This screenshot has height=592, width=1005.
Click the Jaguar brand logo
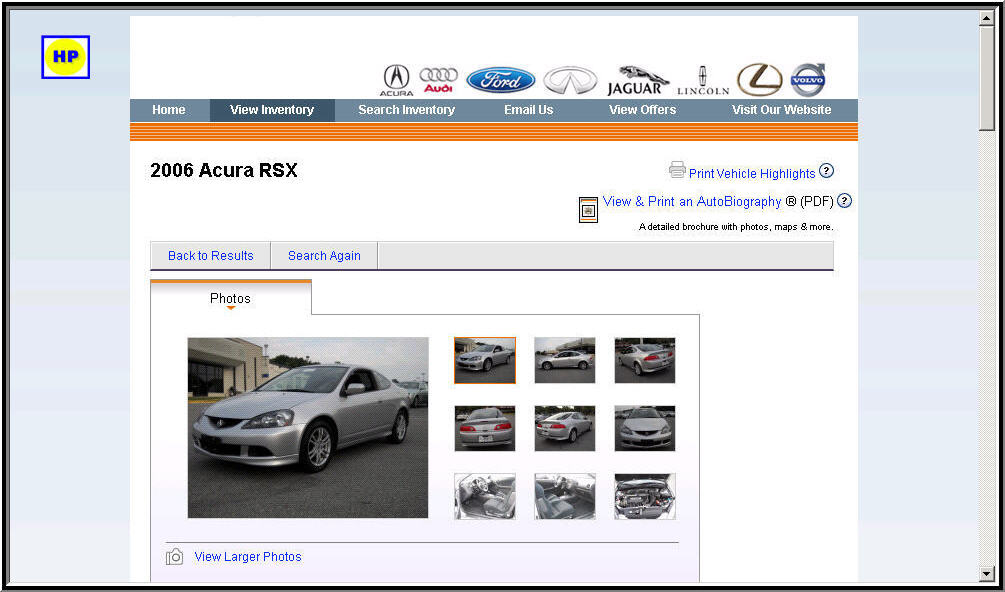coord(638,81)
